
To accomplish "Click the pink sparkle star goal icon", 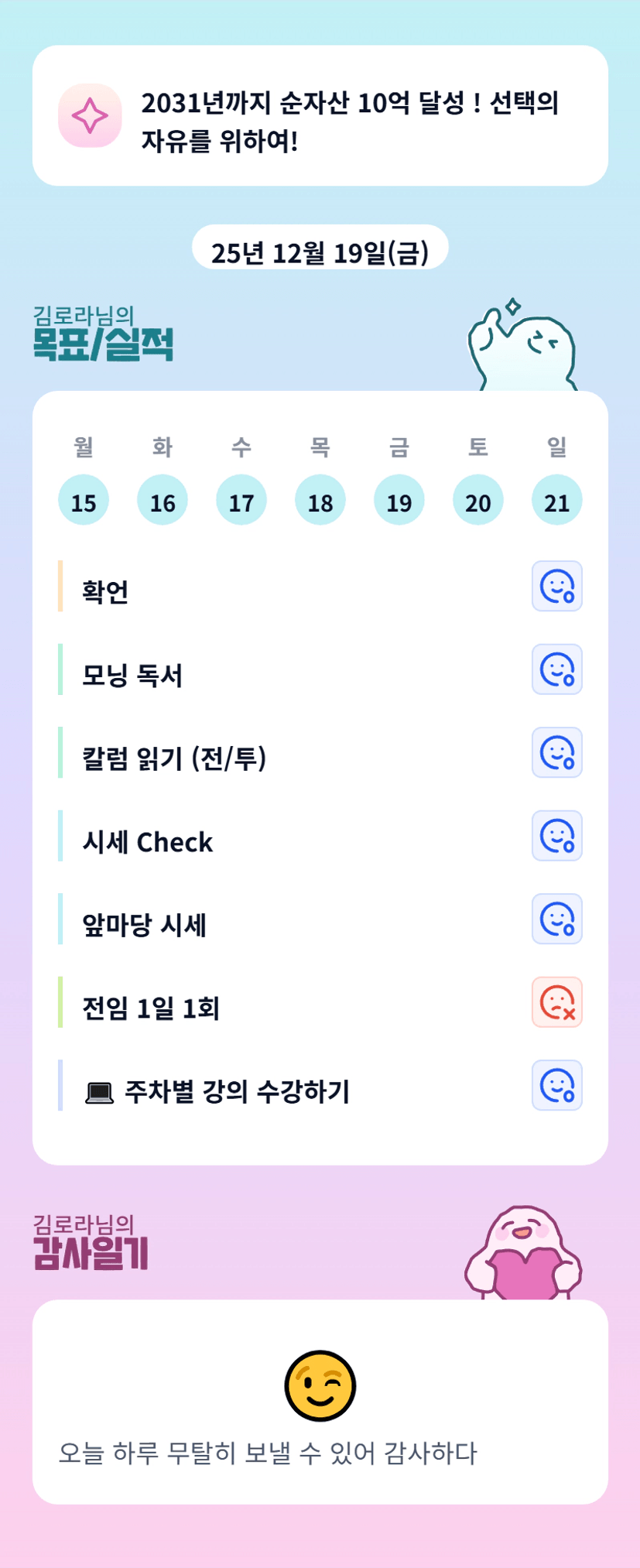I will coord(90,115).
